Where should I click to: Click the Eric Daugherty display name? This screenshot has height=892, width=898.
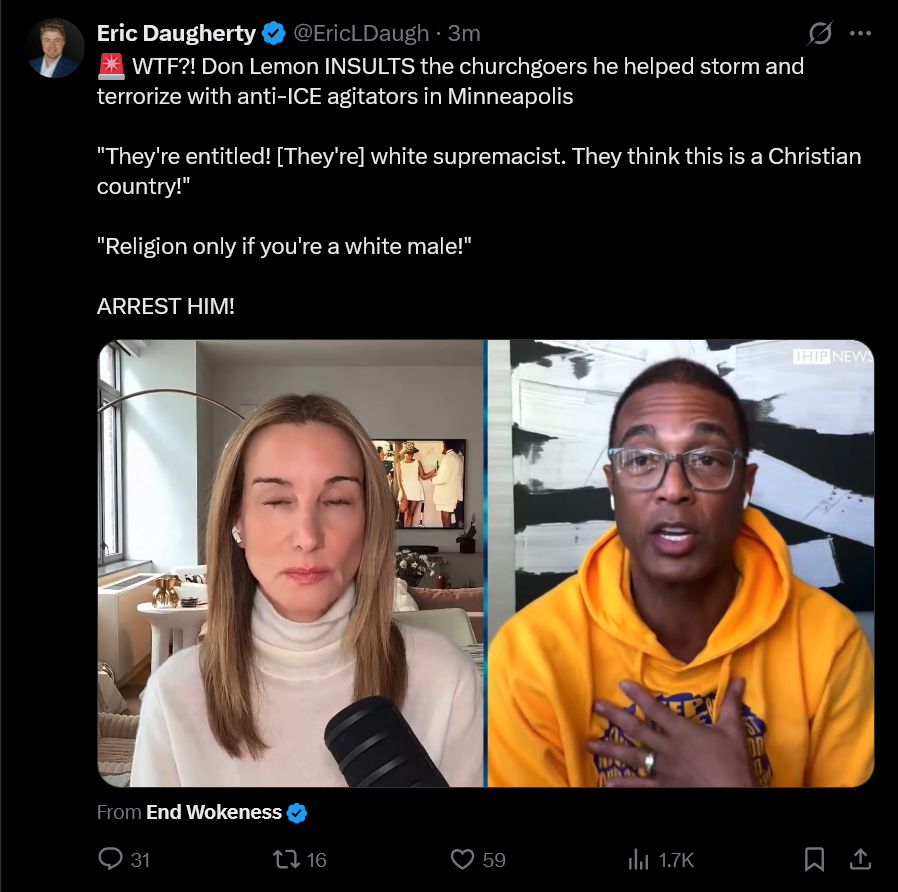tap(176, 33)
